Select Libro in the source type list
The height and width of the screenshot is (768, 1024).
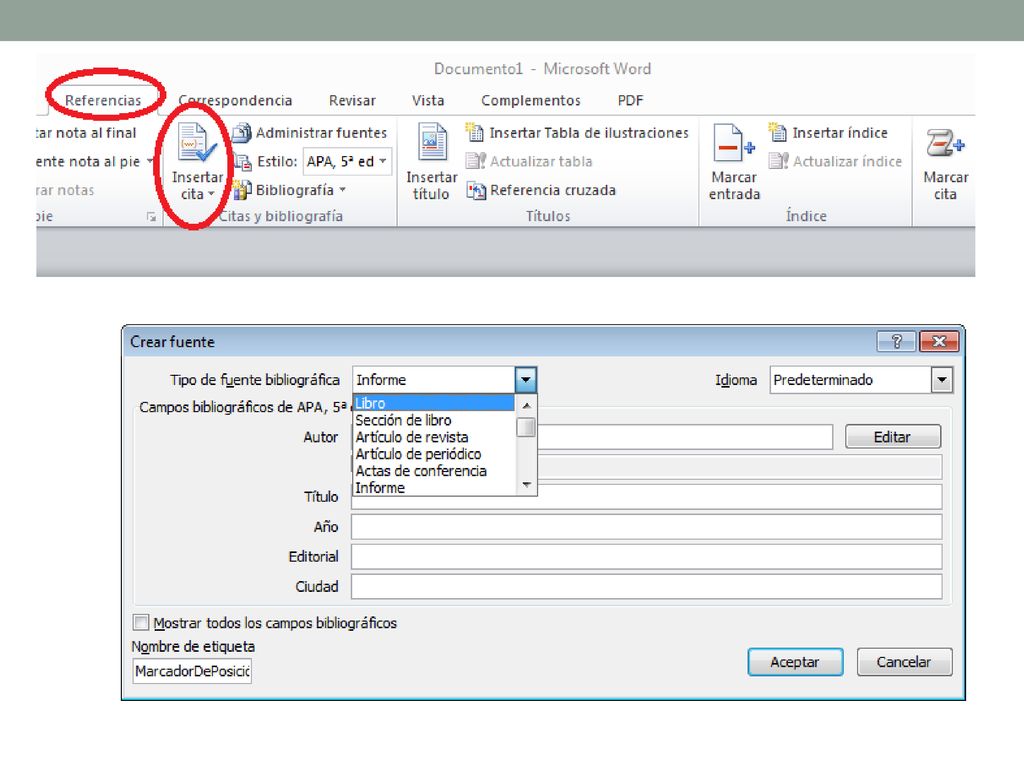(x=434, y=403)
